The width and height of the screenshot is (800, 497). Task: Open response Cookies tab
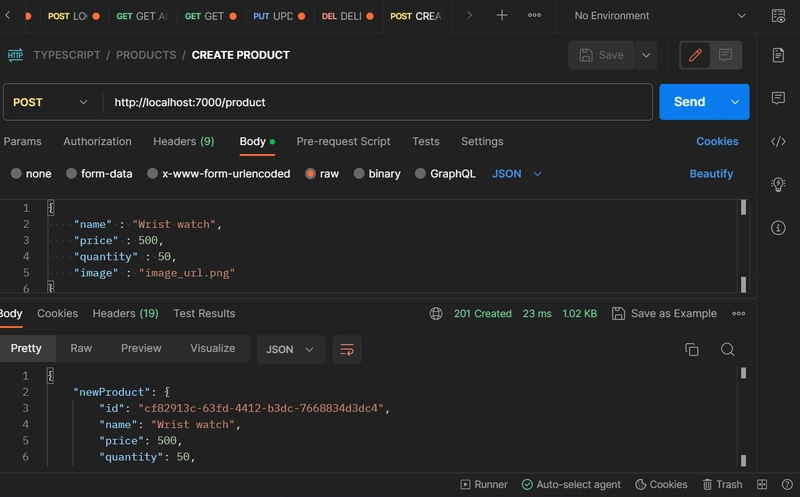[58, 313]
